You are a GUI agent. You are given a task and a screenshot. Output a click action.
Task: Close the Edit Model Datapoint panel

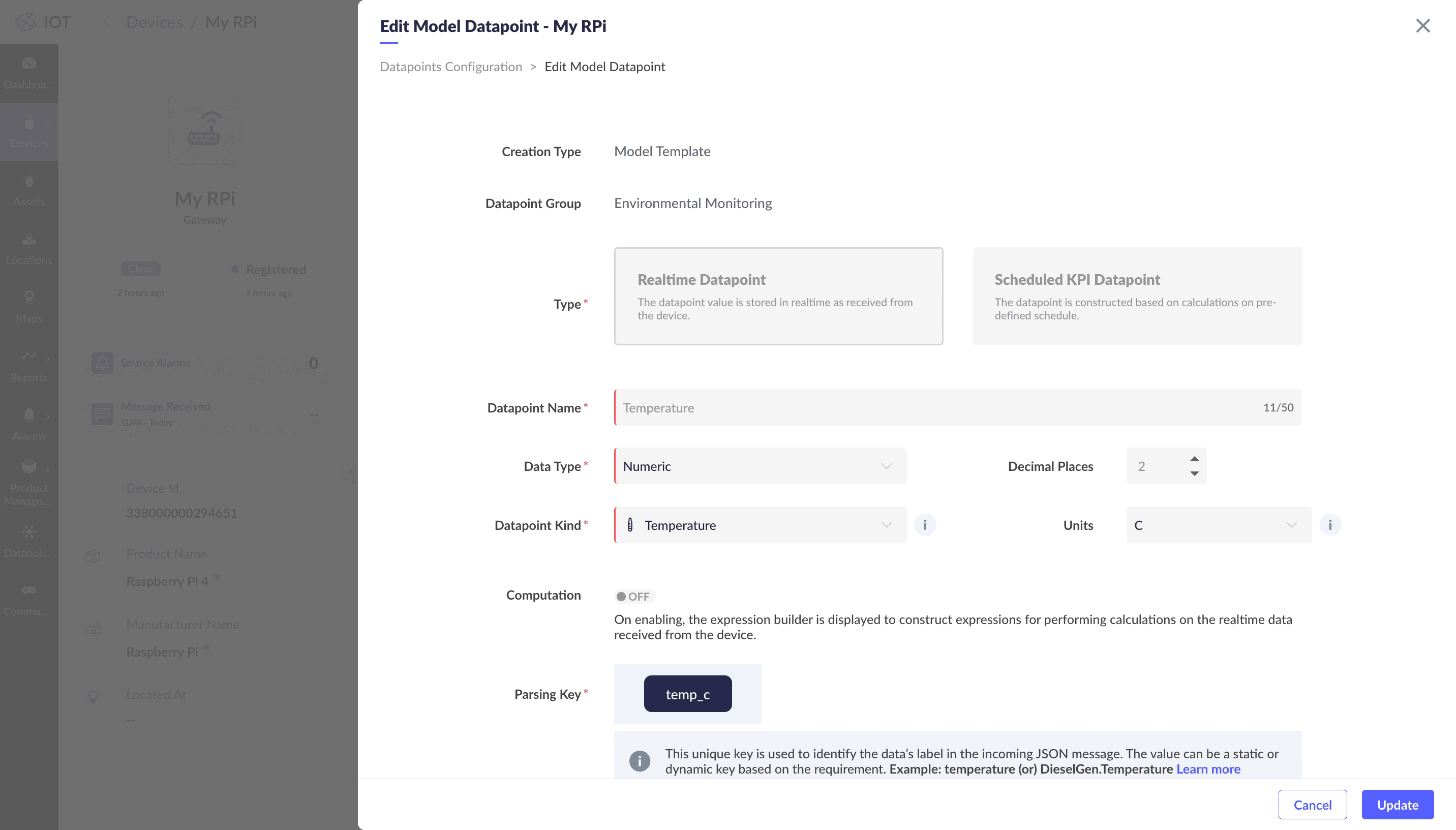1422,25
